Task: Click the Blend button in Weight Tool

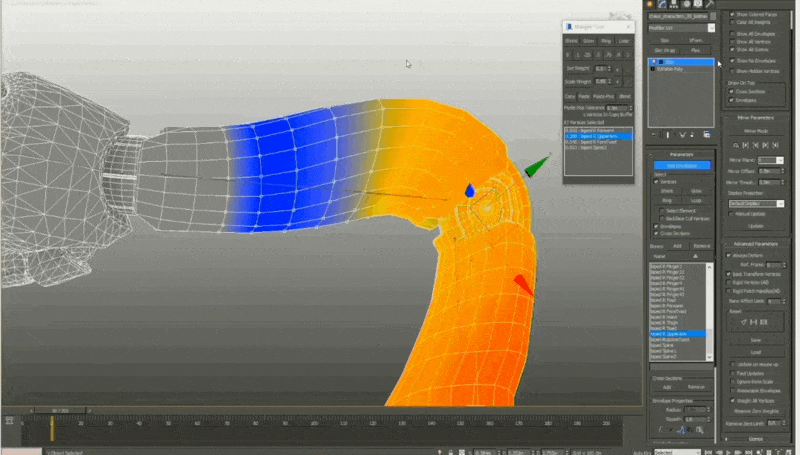Action: point(625,96)
